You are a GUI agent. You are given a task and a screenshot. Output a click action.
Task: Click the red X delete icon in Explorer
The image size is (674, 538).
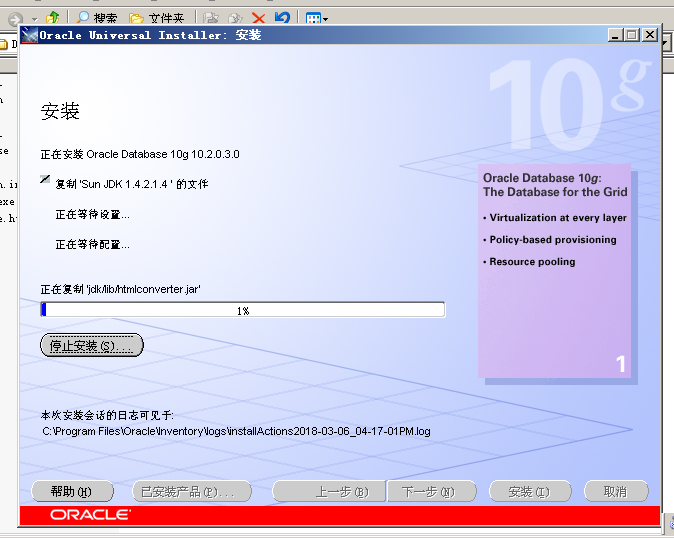(258, 18)
